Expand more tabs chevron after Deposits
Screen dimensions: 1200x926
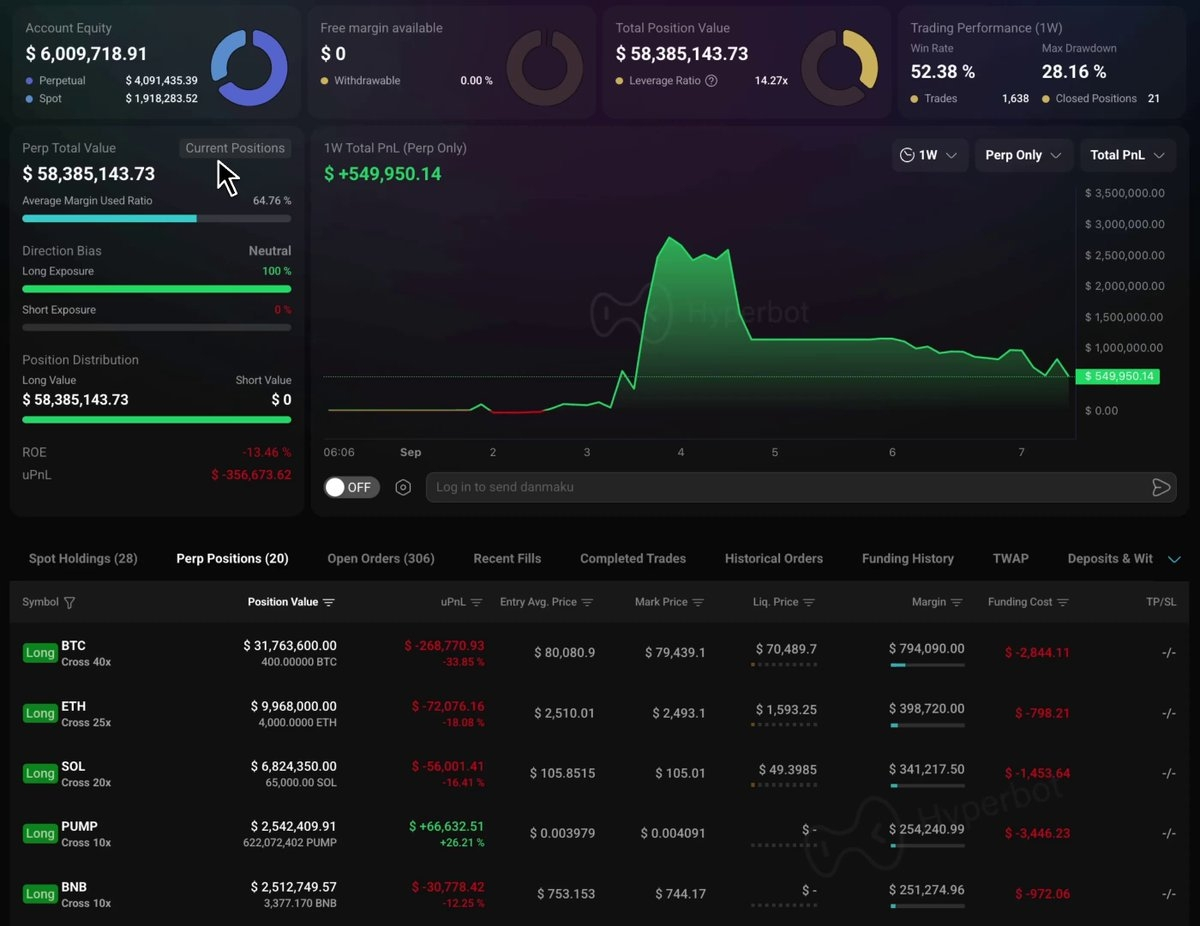pyautogui.click(x=1175, y=559)
